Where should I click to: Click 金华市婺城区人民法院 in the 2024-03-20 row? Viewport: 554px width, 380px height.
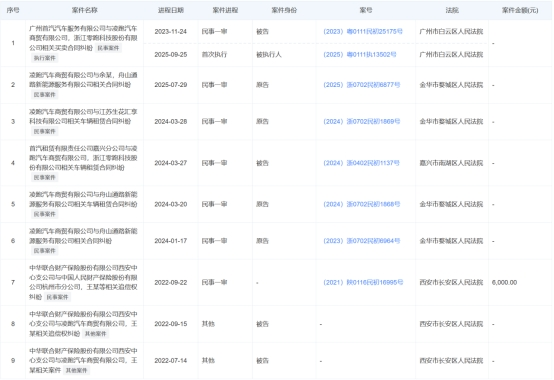[x=451, y=204]
